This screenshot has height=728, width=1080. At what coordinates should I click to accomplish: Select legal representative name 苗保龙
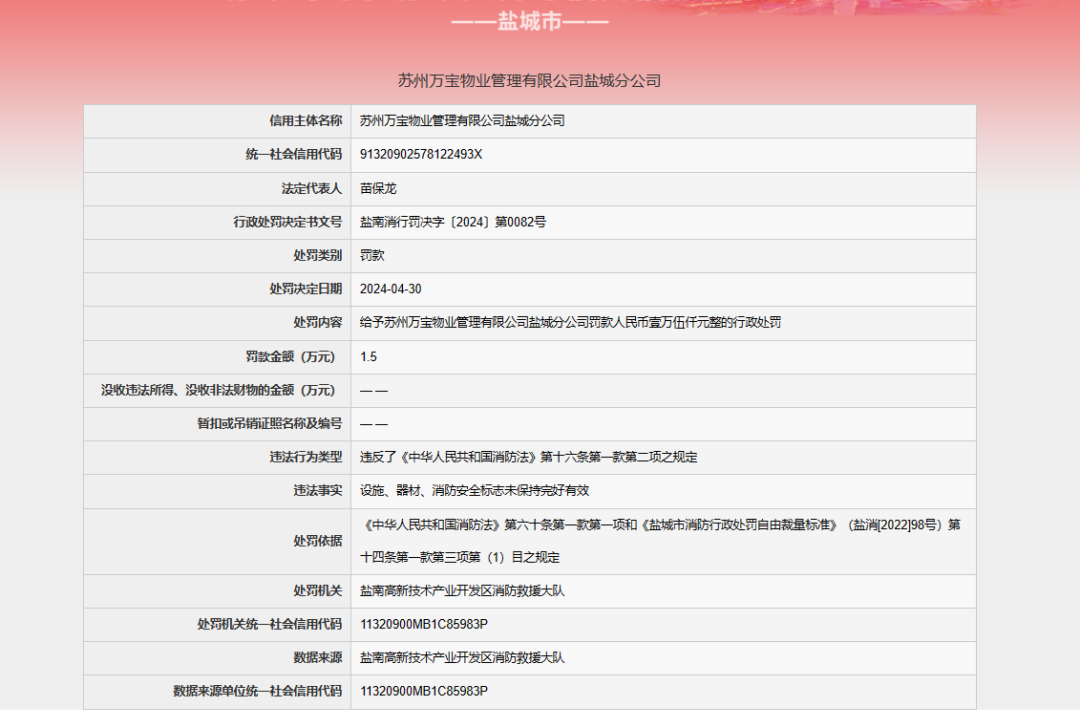(378, 188)
